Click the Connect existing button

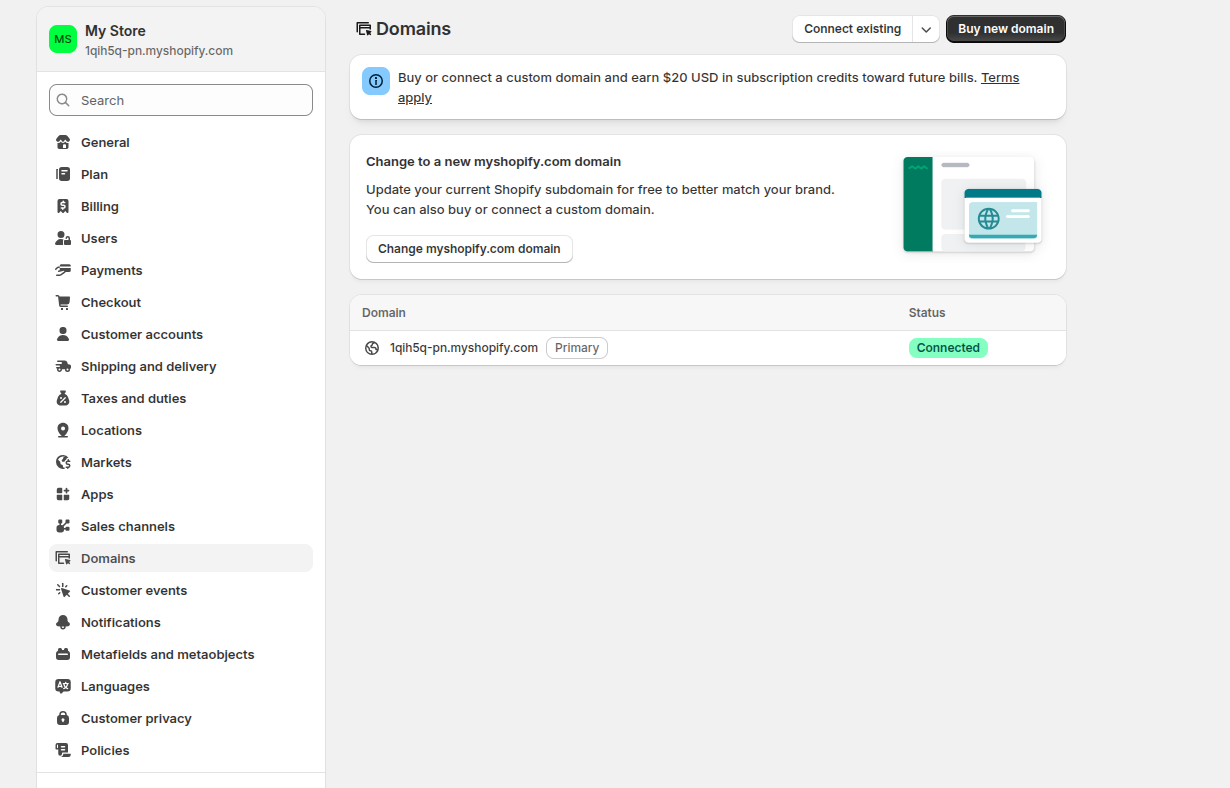(x=853, y=29)
